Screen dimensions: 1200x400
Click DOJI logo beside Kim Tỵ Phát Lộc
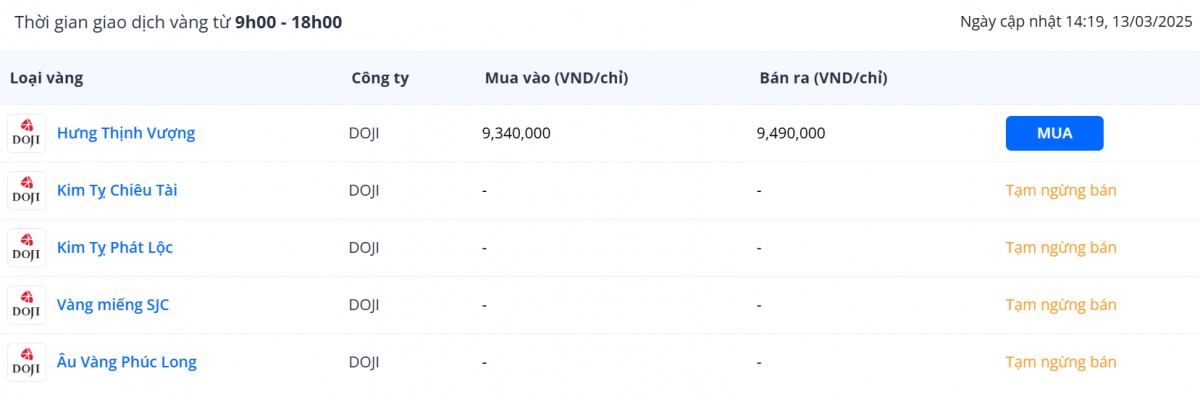point(26,247)
